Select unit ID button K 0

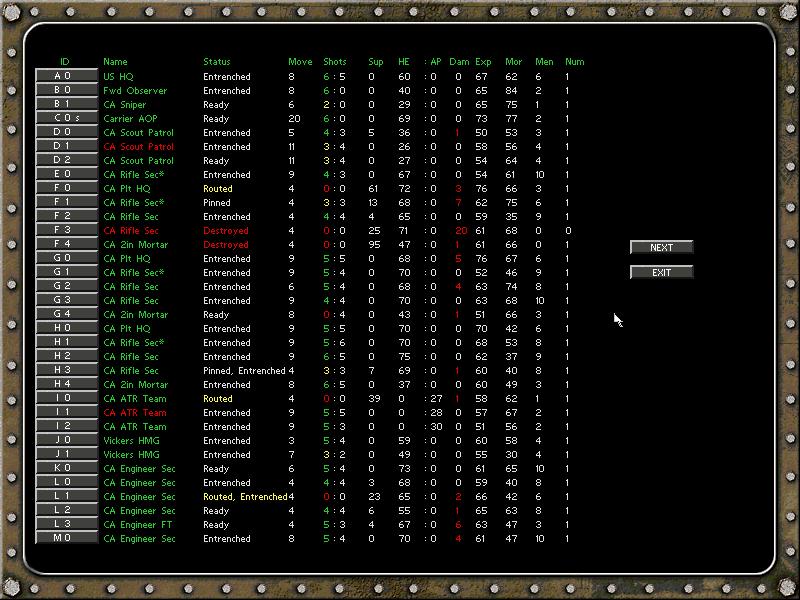pos(66,468)
